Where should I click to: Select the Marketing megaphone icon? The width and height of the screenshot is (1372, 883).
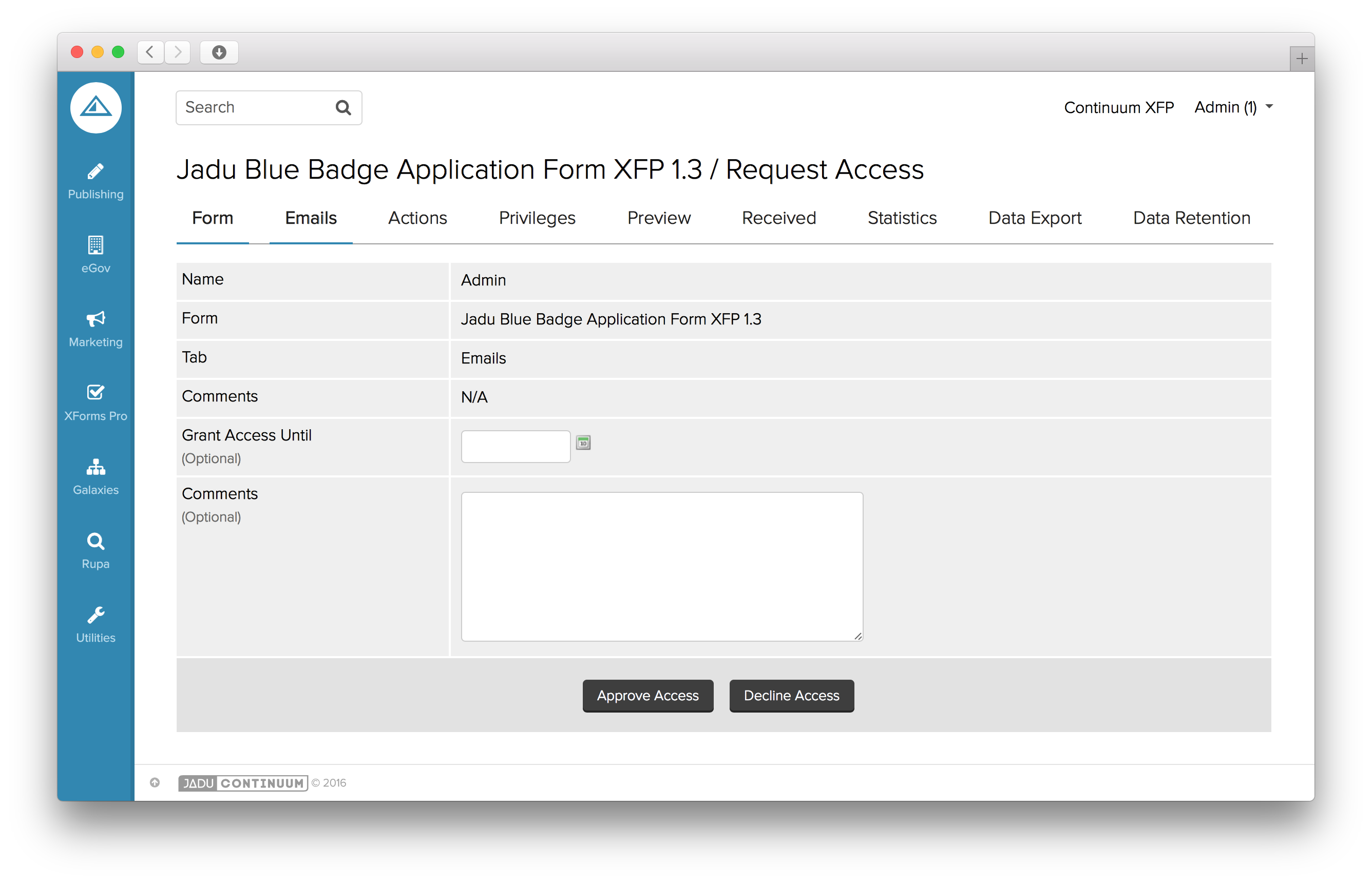coord(95,319)
